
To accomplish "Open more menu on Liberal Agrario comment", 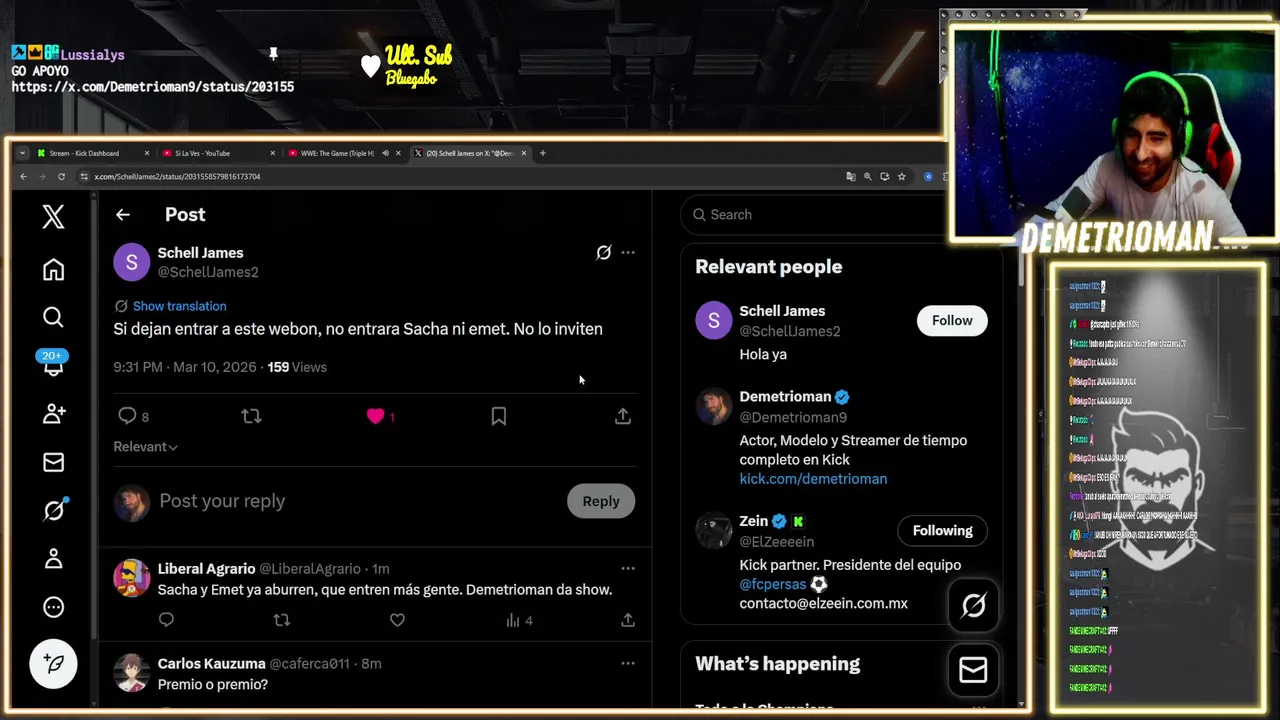I will pos(628,568).
